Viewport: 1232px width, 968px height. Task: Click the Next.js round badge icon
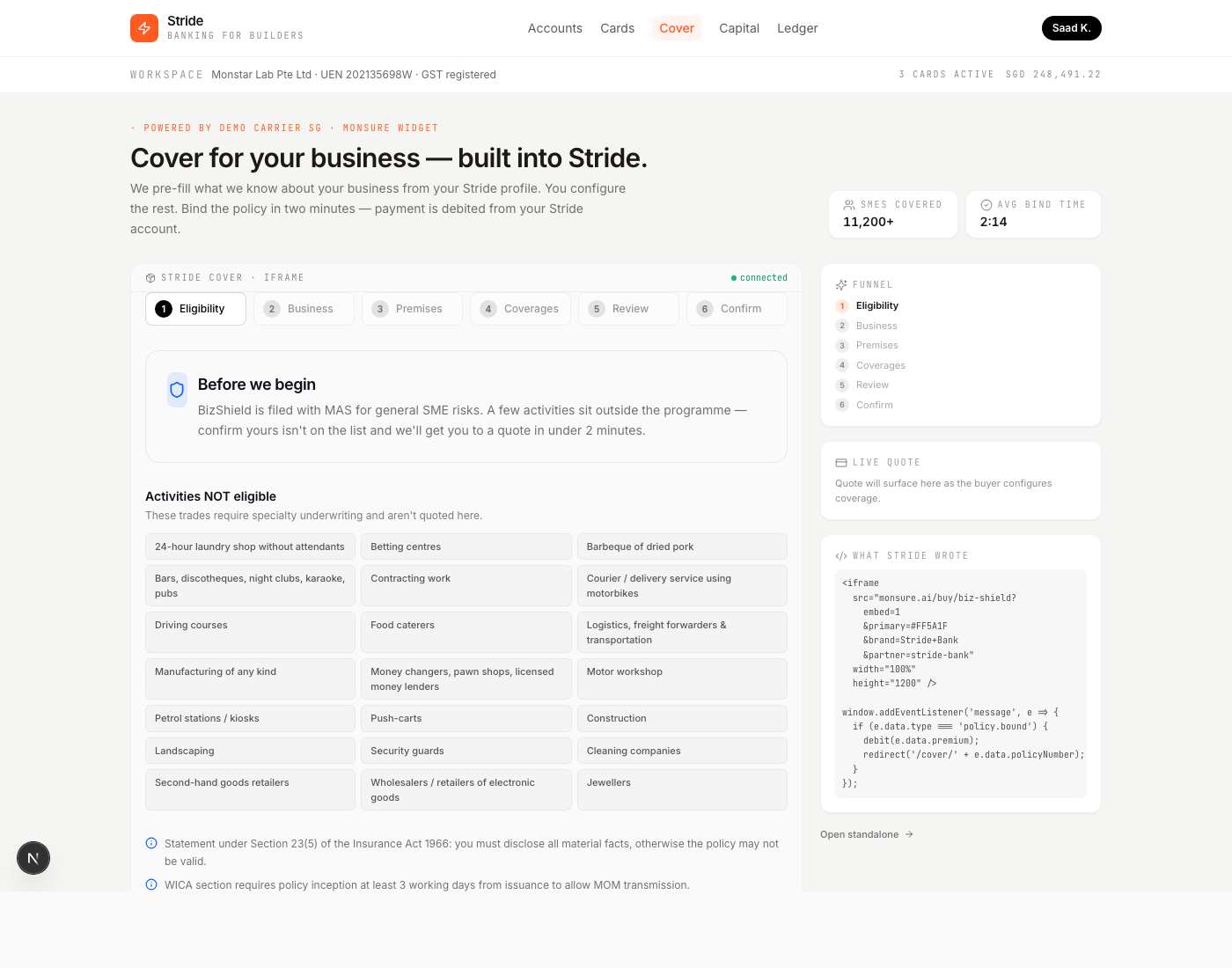33,858
